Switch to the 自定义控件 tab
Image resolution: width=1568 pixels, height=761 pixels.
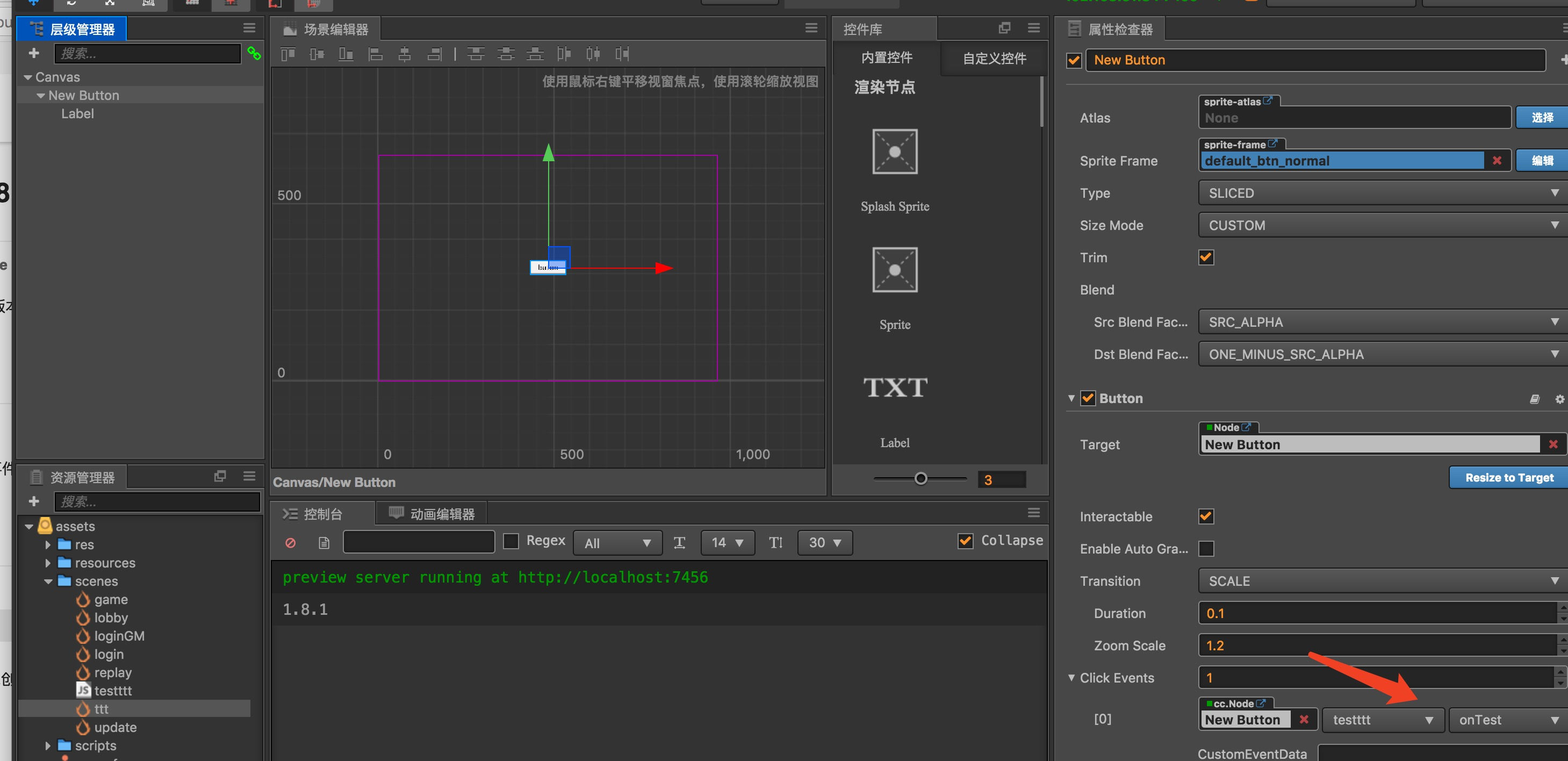pos(994,59)
